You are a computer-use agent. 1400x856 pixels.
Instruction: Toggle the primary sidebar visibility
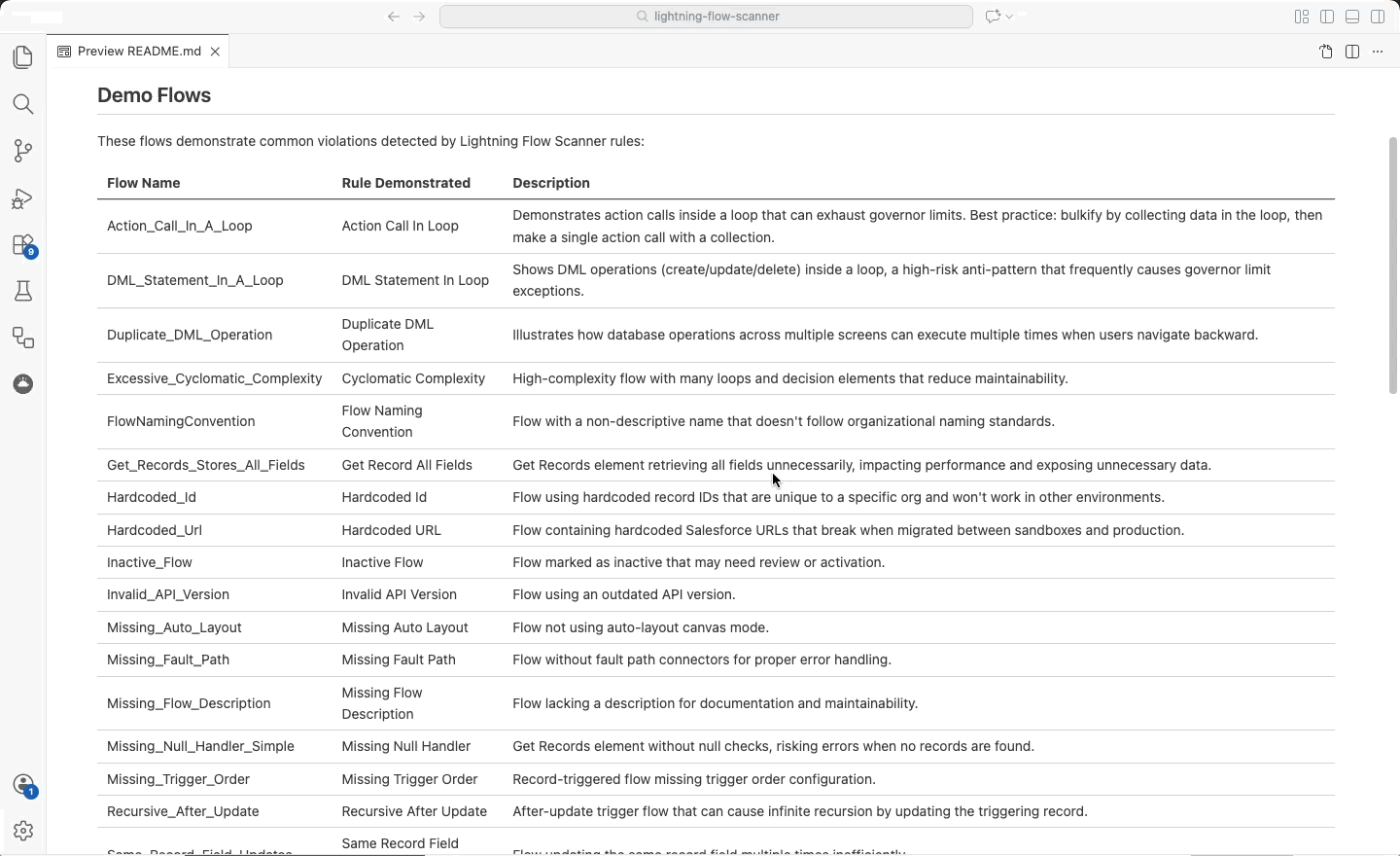tap(1327, 17)
